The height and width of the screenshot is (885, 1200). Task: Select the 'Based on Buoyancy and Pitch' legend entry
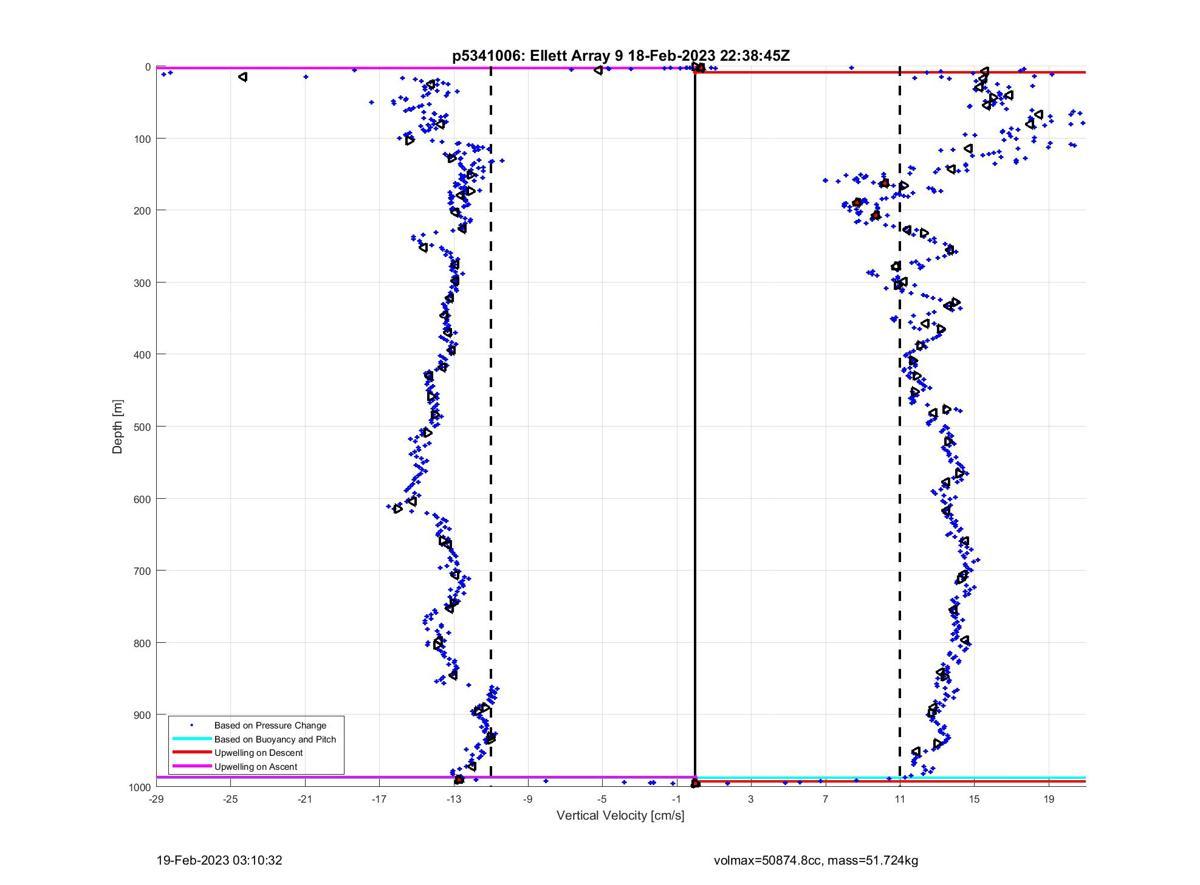pos(275,739)
